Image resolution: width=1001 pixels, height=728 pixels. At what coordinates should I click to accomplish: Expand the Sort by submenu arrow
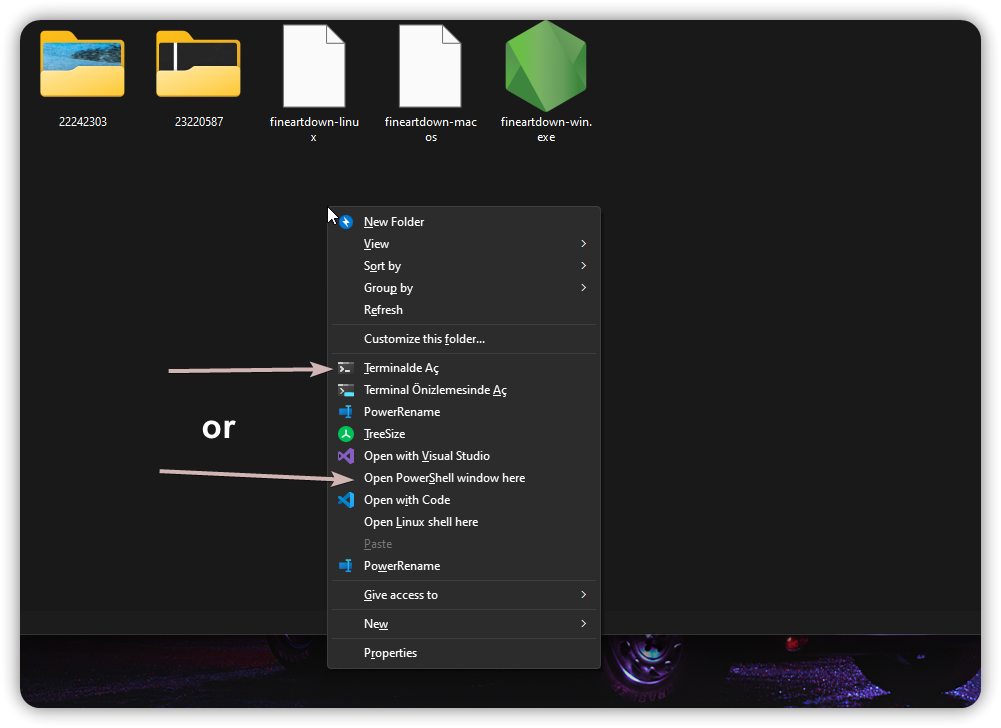tap(583, 266)
